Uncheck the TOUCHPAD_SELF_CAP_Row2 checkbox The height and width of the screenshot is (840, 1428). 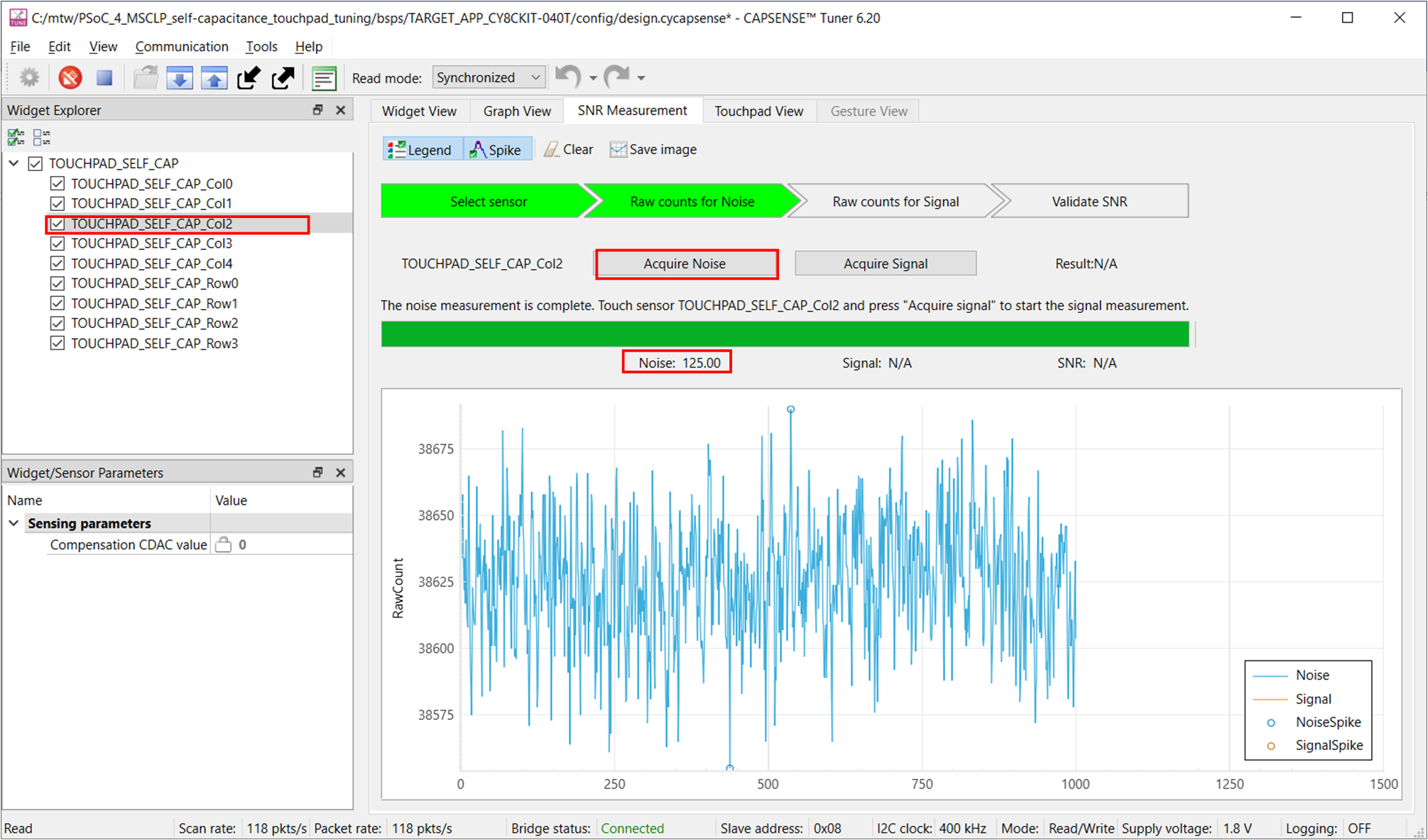tap(58, 323)
